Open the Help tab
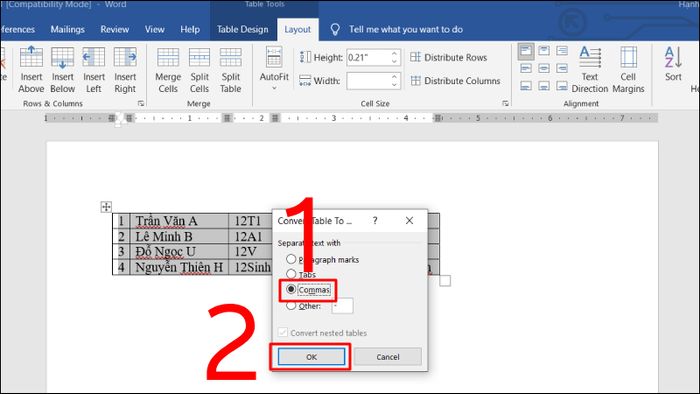Image resolution: width=700 pixels, height=394 pixels. coord(190,29)
